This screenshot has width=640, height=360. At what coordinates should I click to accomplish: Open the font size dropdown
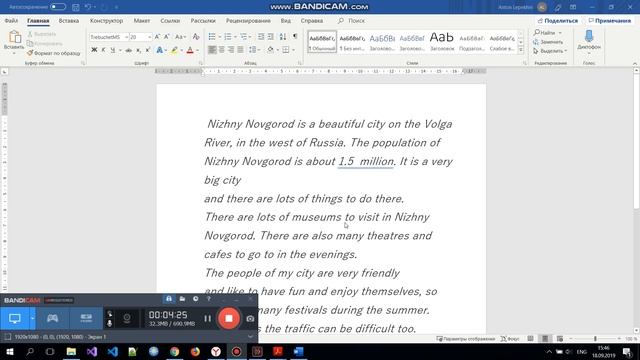pos(149,37)
